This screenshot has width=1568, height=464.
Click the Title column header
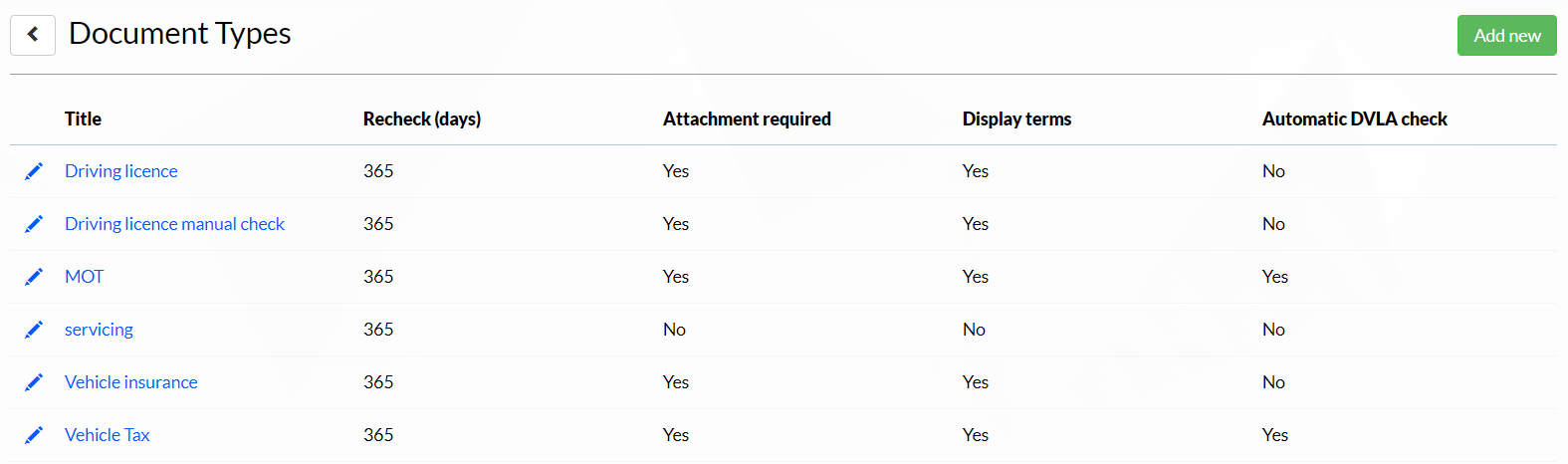[83, 118]
